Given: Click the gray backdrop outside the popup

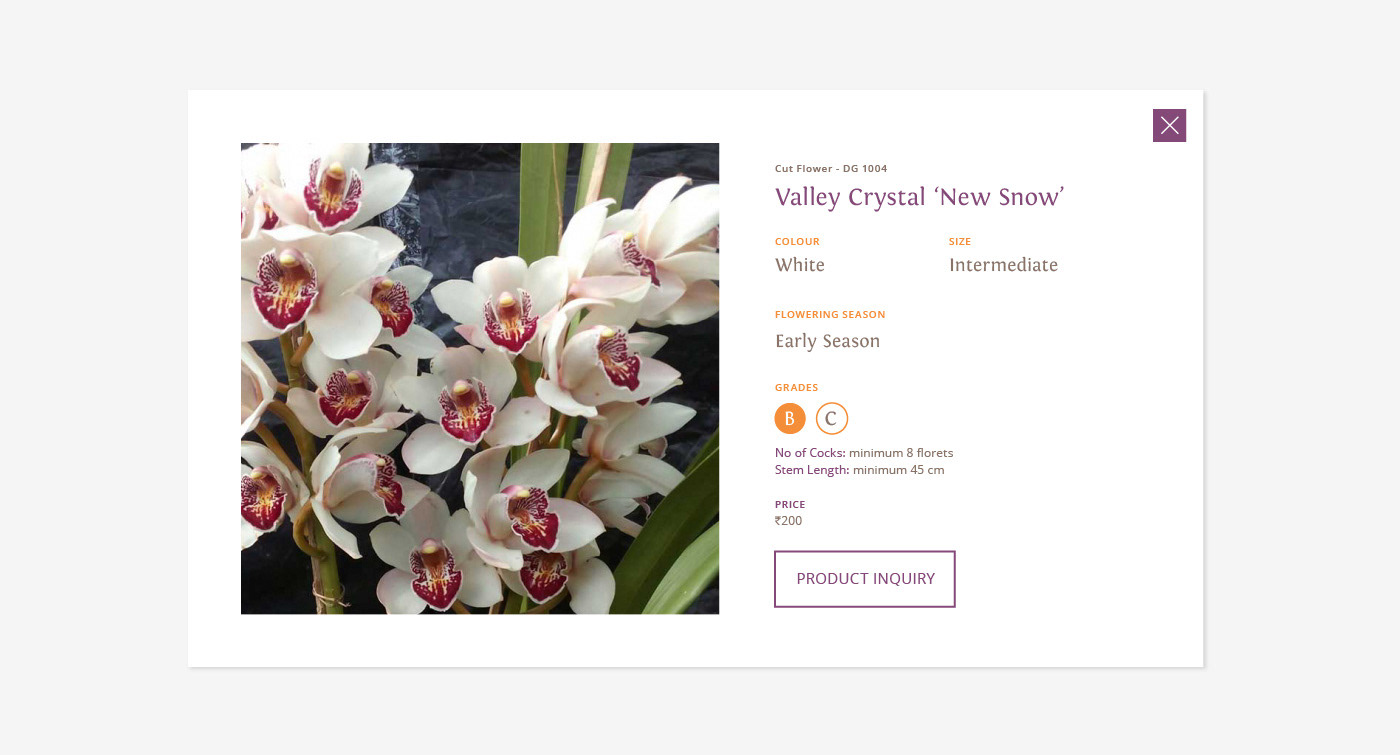Looking at the screenshot, I should 90,400.
